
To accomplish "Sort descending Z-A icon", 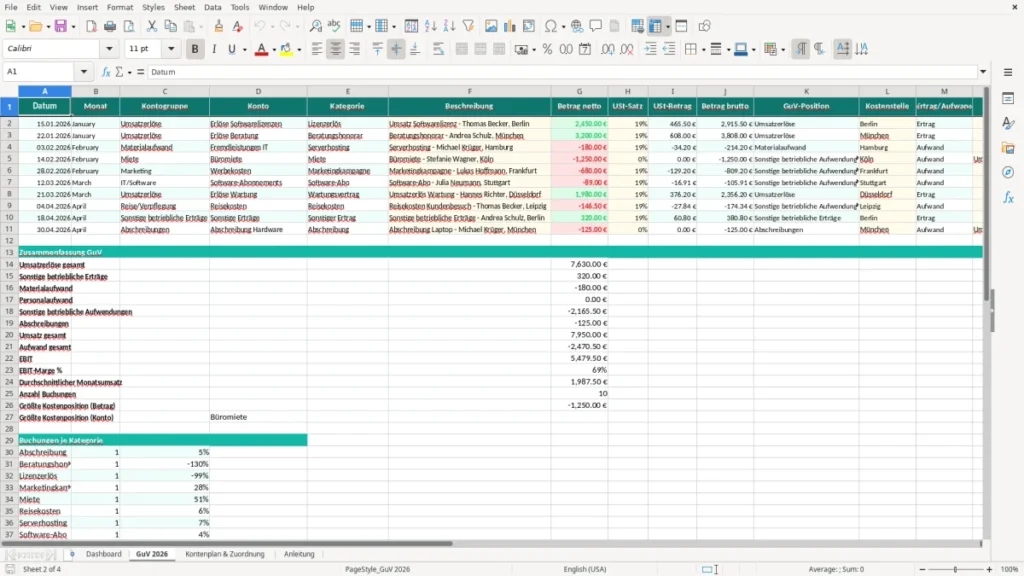I will coord(449,26).
